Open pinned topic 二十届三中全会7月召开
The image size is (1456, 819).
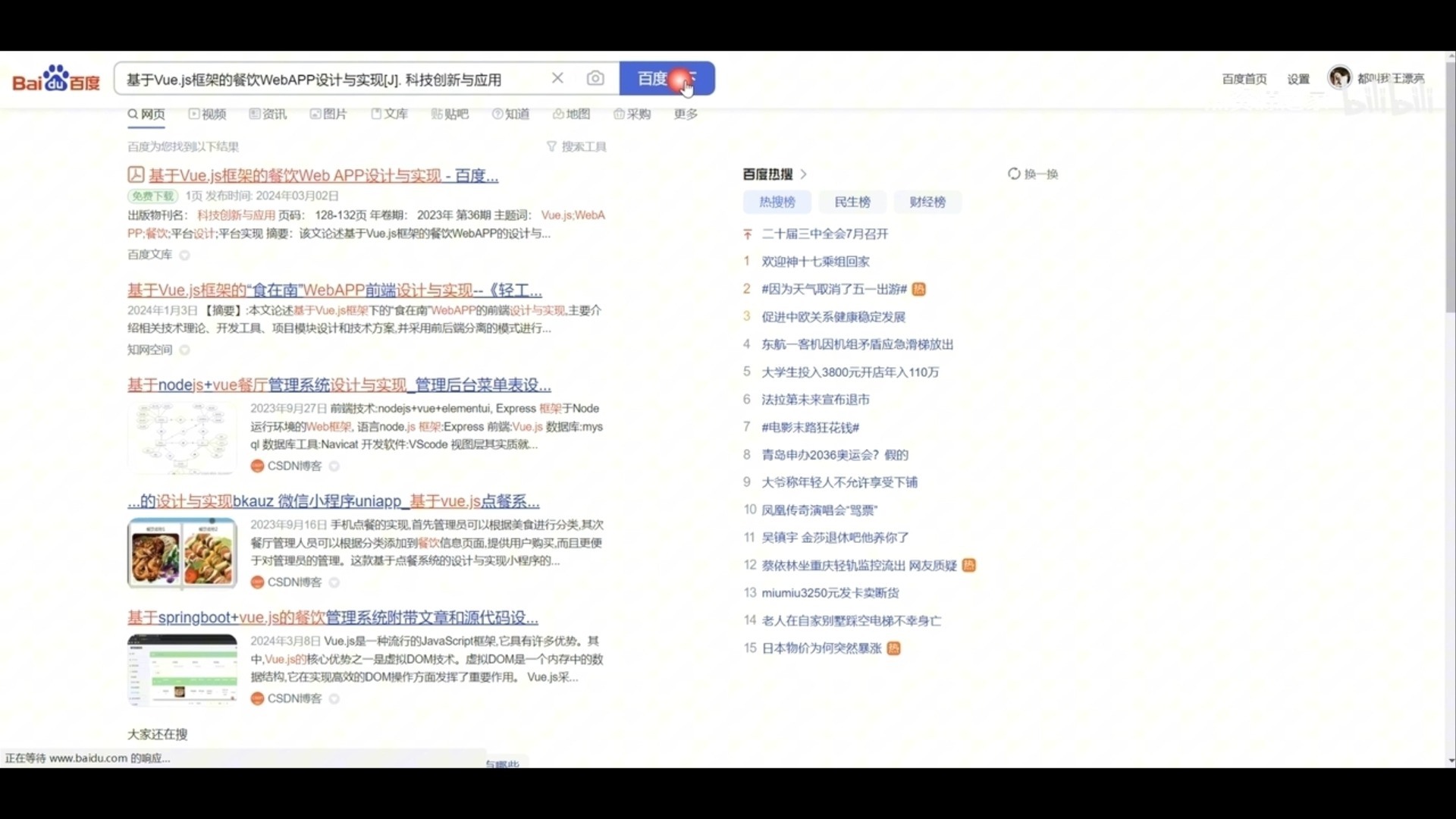coord(825,234)
